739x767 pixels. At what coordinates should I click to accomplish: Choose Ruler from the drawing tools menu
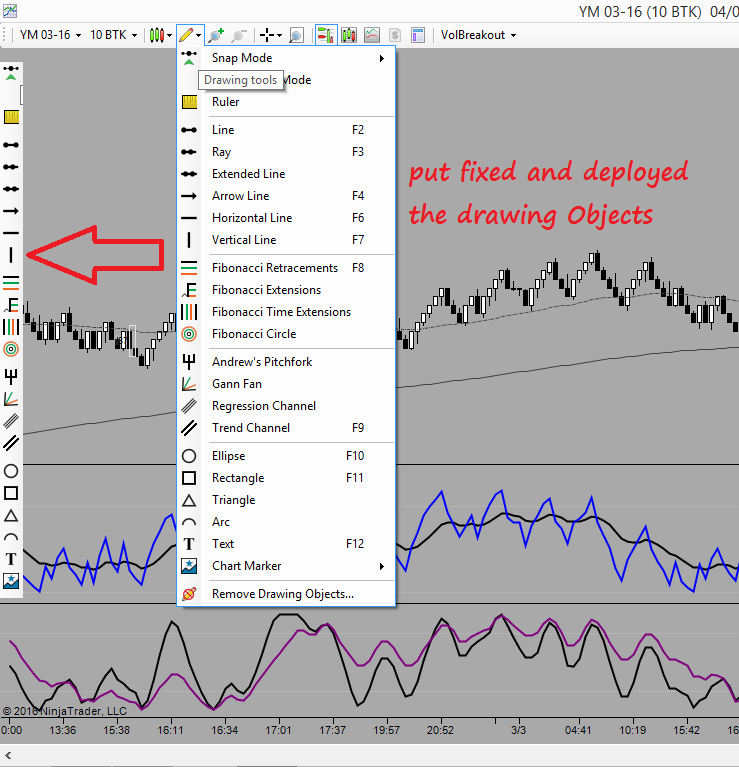[286, 102]
